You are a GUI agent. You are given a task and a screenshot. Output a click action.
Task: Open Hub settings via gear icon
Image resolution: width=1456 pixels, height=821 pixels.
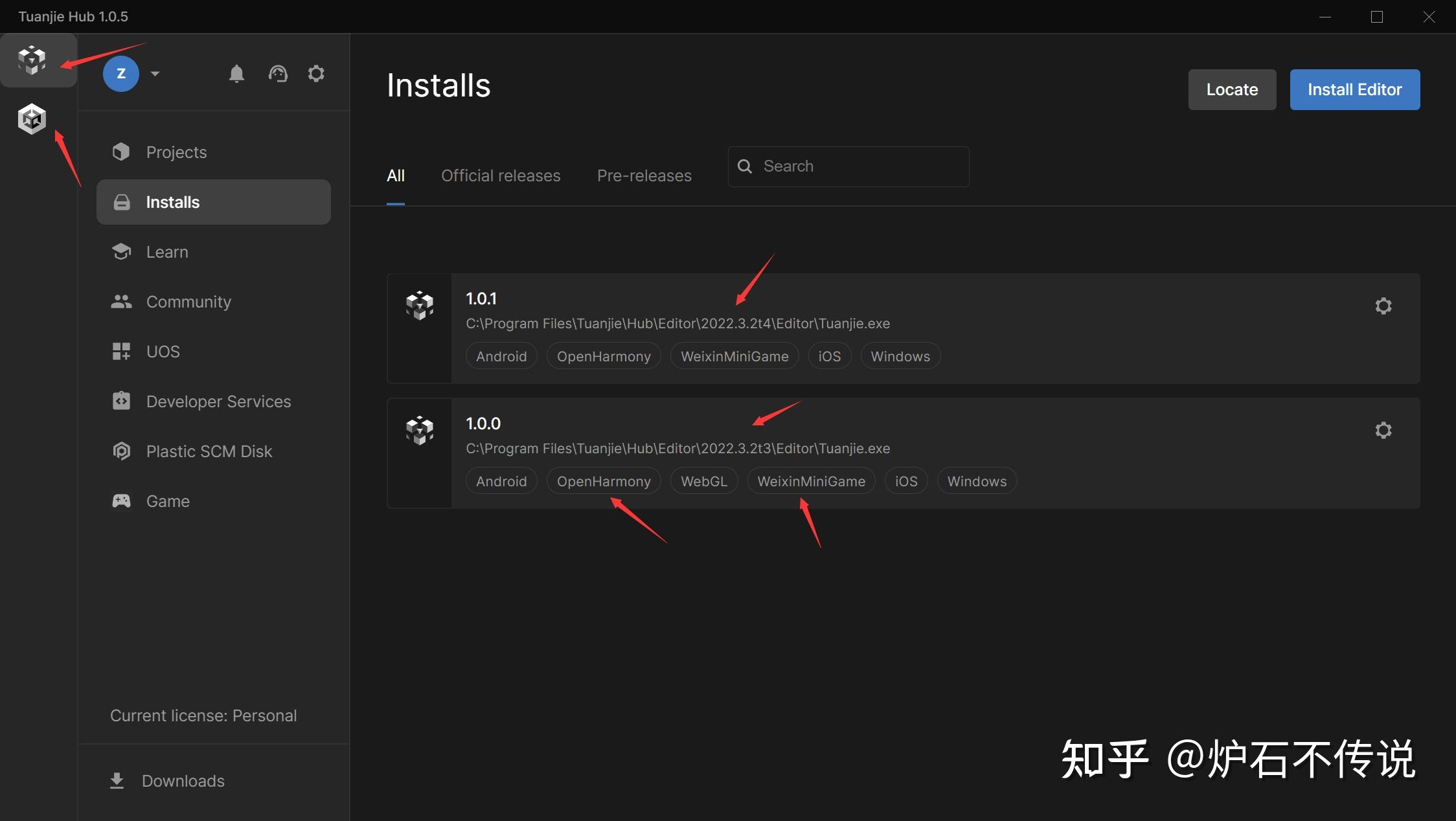coord(316,73)
